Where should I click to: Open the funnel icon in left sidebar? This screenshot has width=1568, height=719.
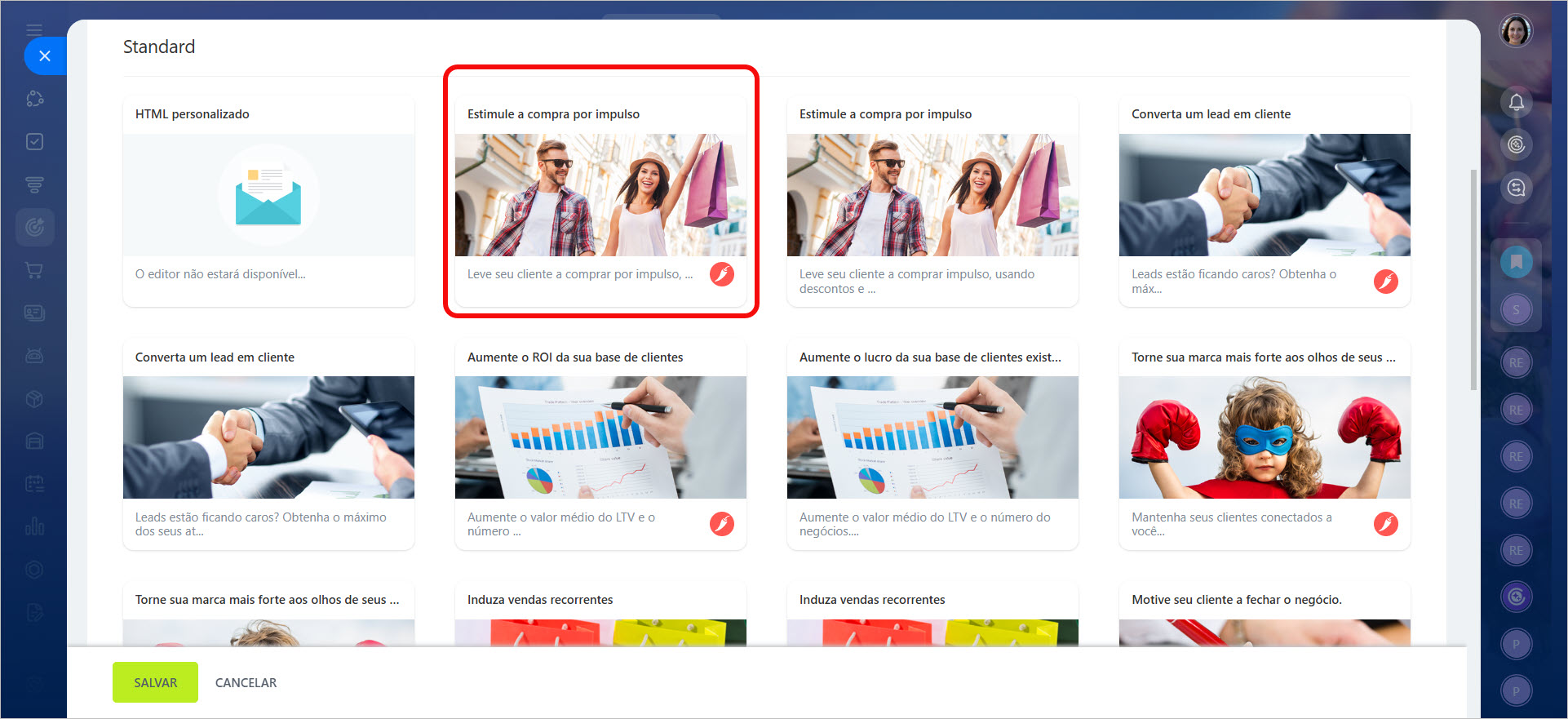tap(34, 184)
